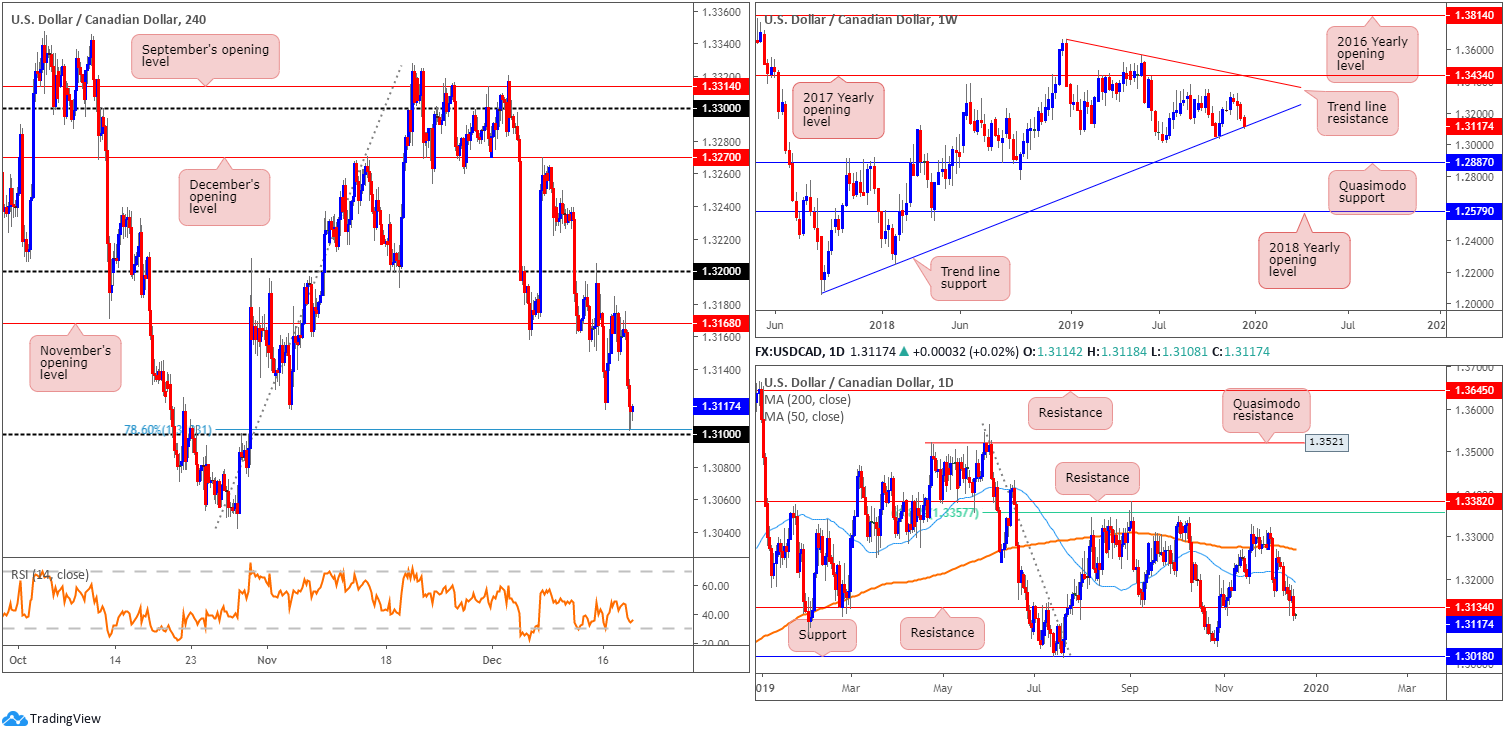Click the 78.60% Fibonacci label
This screenshot has height=735, width=1505.
pyautogui.click(x=167, y=430)
